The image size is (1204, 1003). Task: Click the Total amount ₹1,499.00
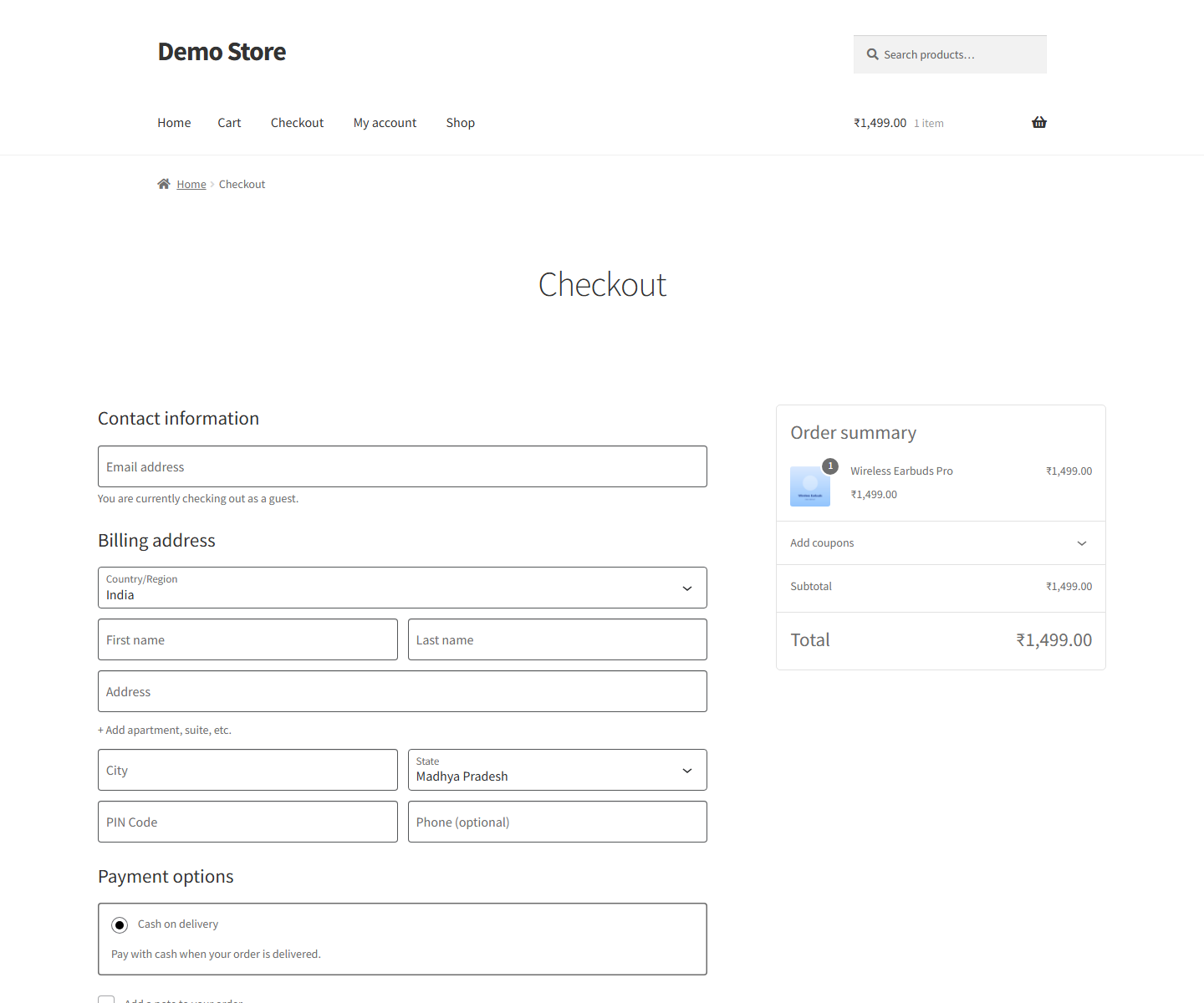1053,640
